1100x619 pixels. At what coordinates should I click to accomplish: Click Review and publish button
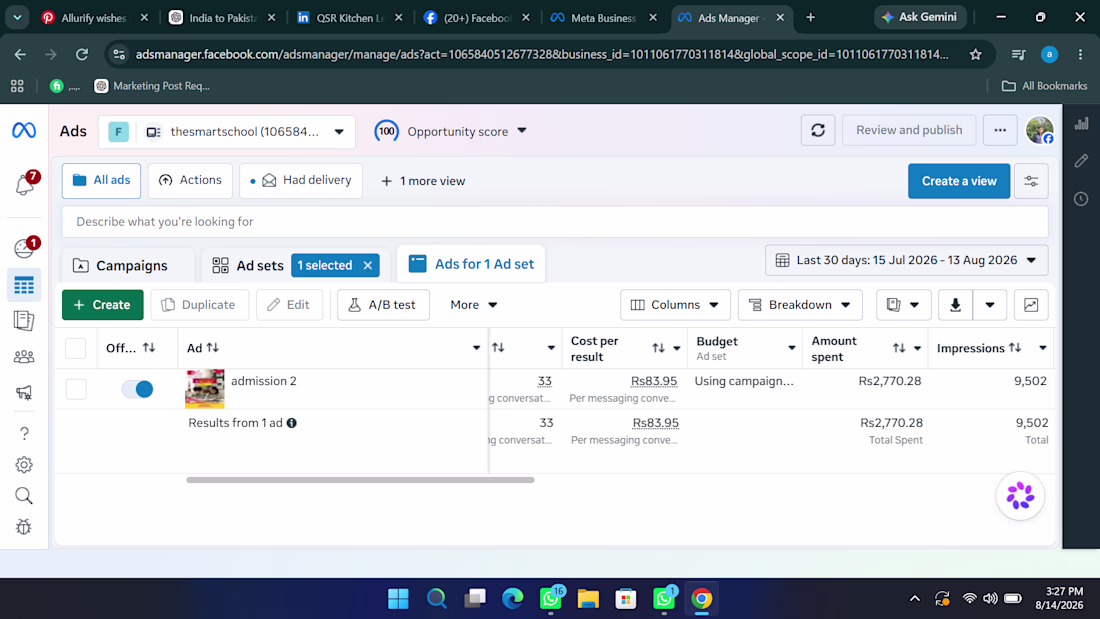909,131
